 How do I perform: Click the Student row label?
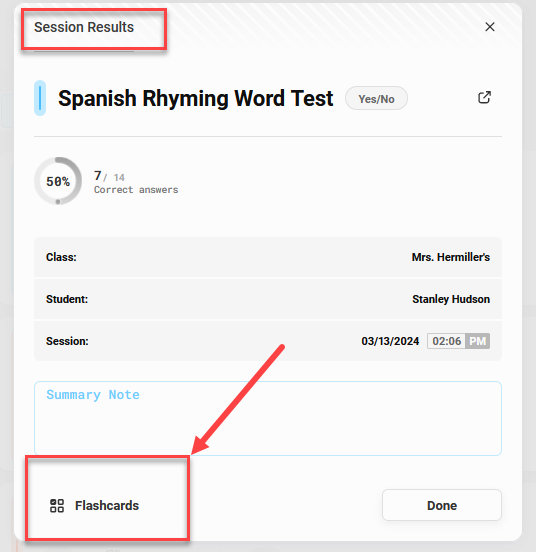pyautogui.click(x=67, y=299)
